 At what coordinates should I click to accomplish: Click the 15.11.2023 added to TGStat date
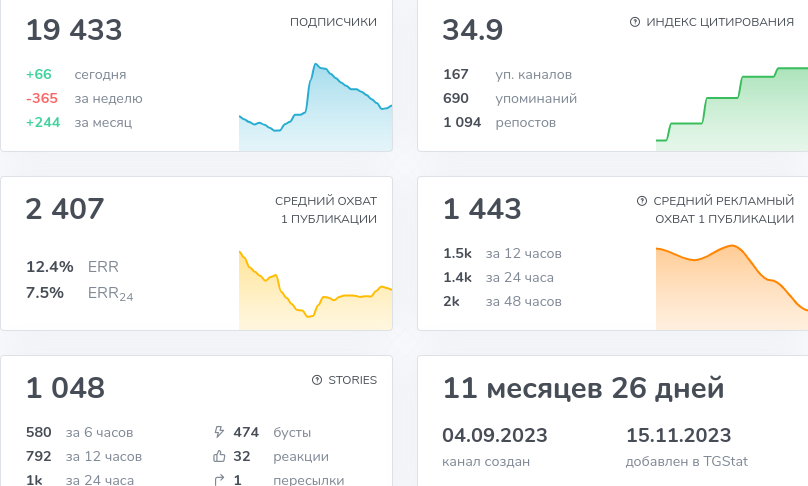click(x=679, y=435)
